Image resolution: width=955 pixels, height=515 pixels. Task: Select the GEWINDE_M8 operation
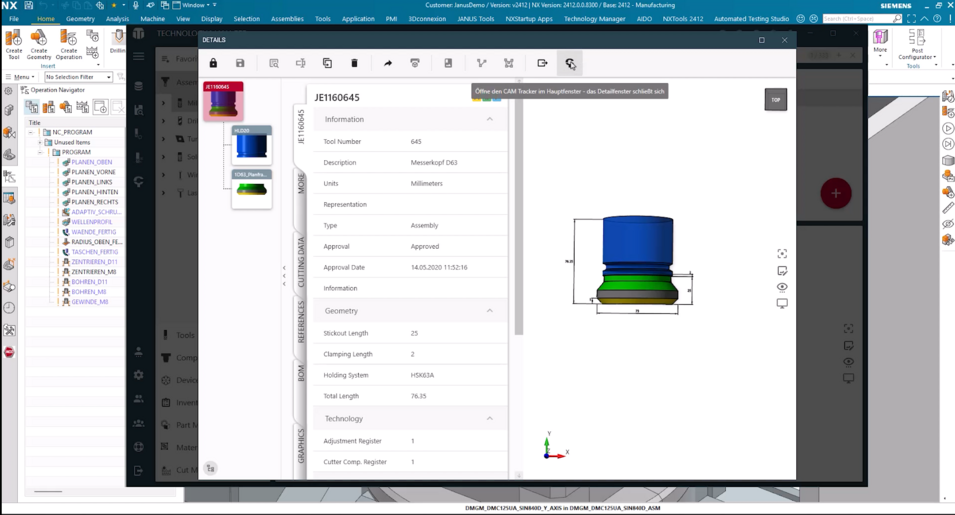coord(90,302)
